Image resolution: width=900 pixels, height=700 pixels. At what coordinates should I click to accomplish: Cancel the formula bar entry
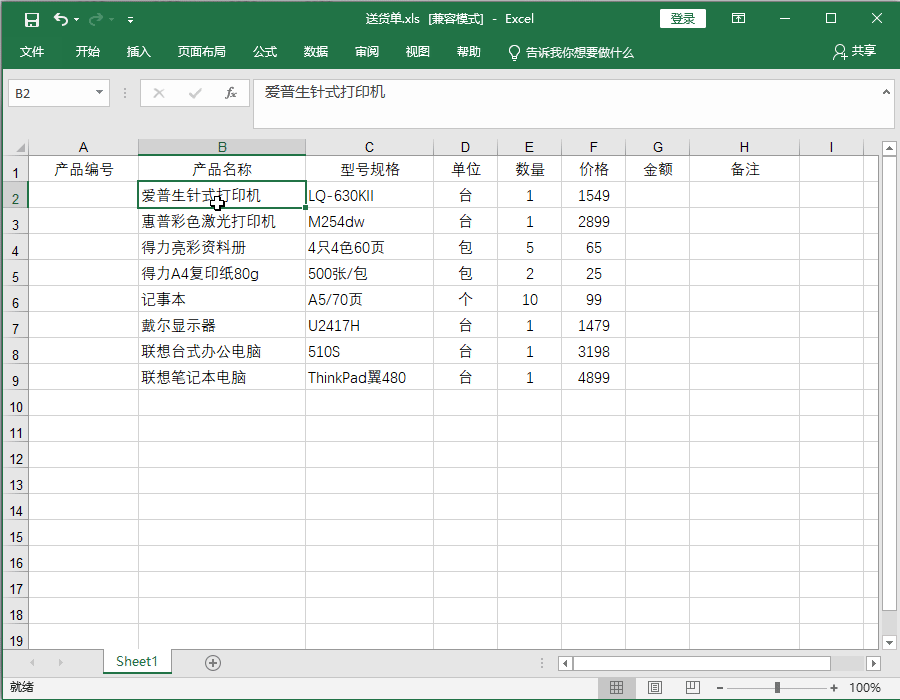click(159, 93)
